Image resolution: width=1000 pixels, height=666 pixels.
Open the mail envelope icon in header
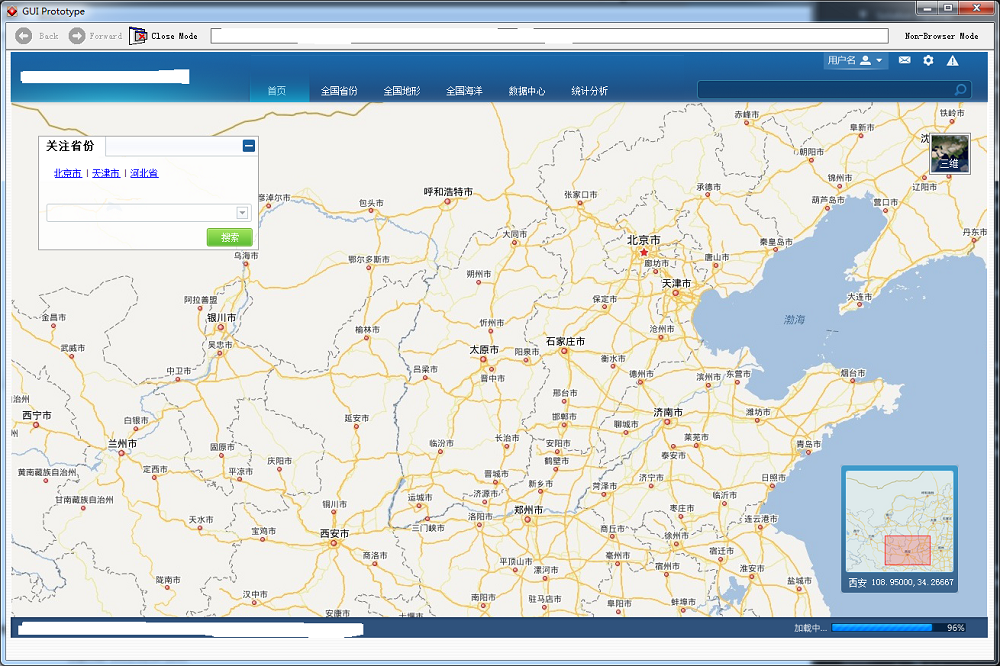point(904,60)
